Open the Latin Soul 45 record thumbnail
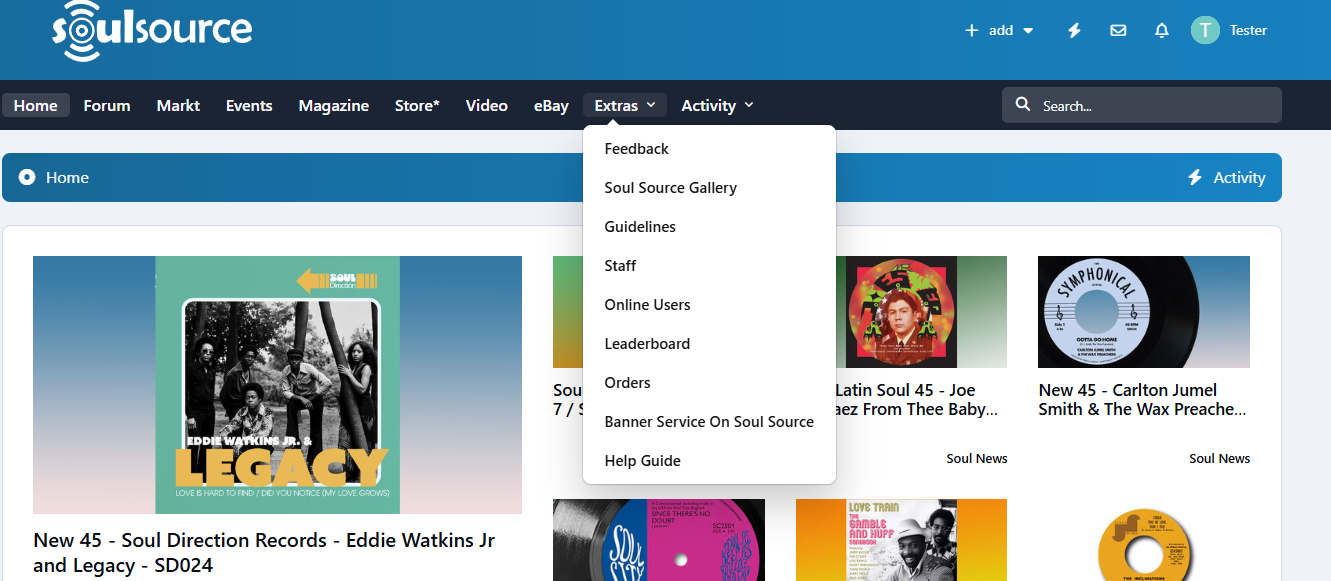 pyautogui.click(x=921, y=312)
